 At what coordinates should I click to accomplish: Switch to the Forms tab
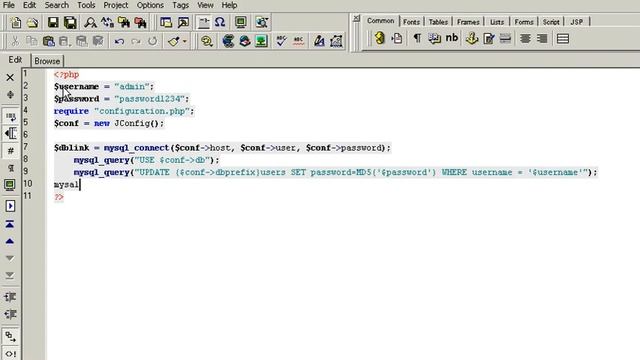[524, 22]
